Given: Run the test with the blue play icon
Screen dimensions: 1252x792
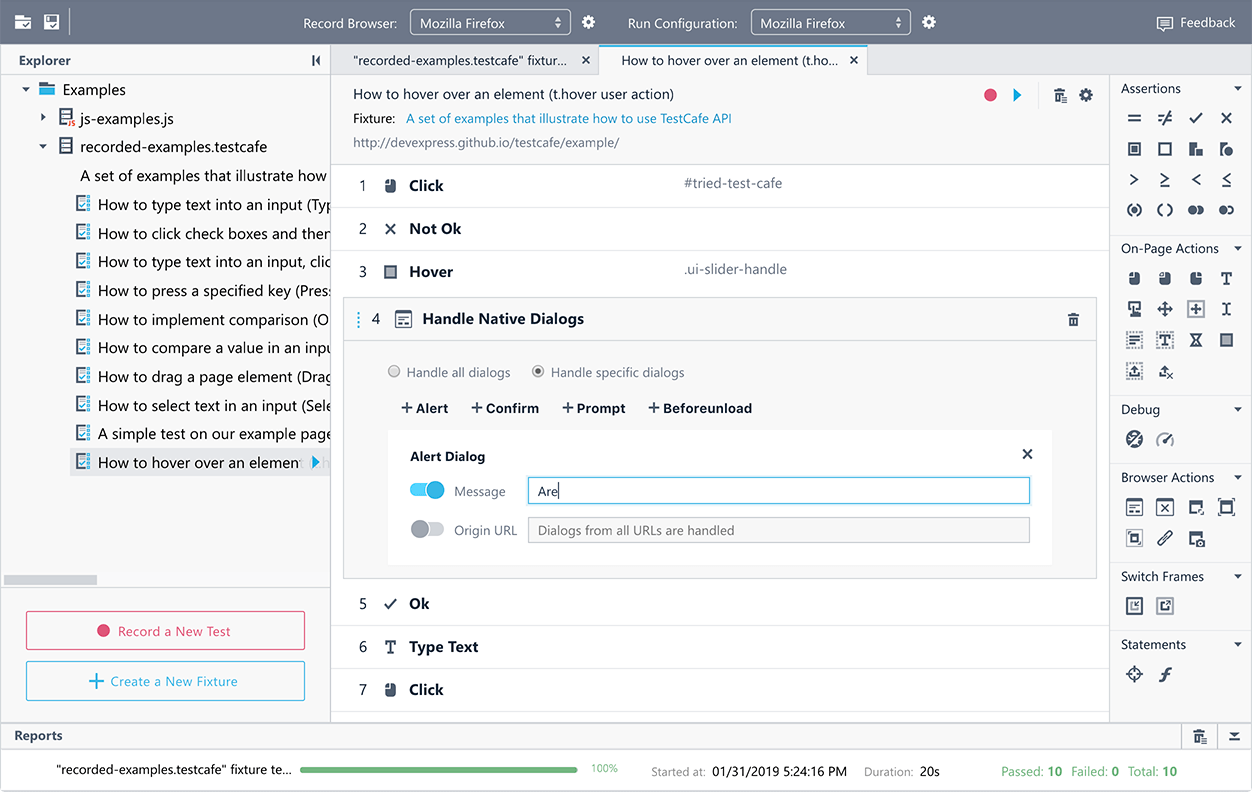Looking at the screenshot, I should pos(1017,95).
